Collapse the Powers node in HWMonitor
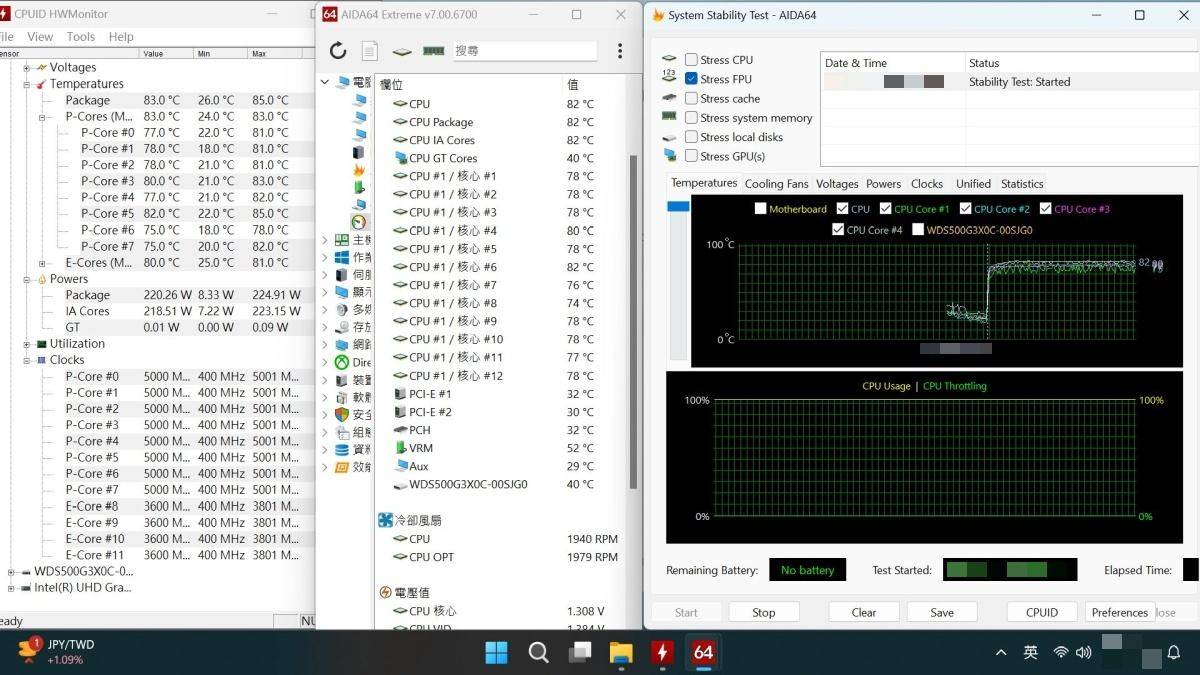Image resolution: width=1200 pixels, height=675 pixels. click(x=26, y=279)
